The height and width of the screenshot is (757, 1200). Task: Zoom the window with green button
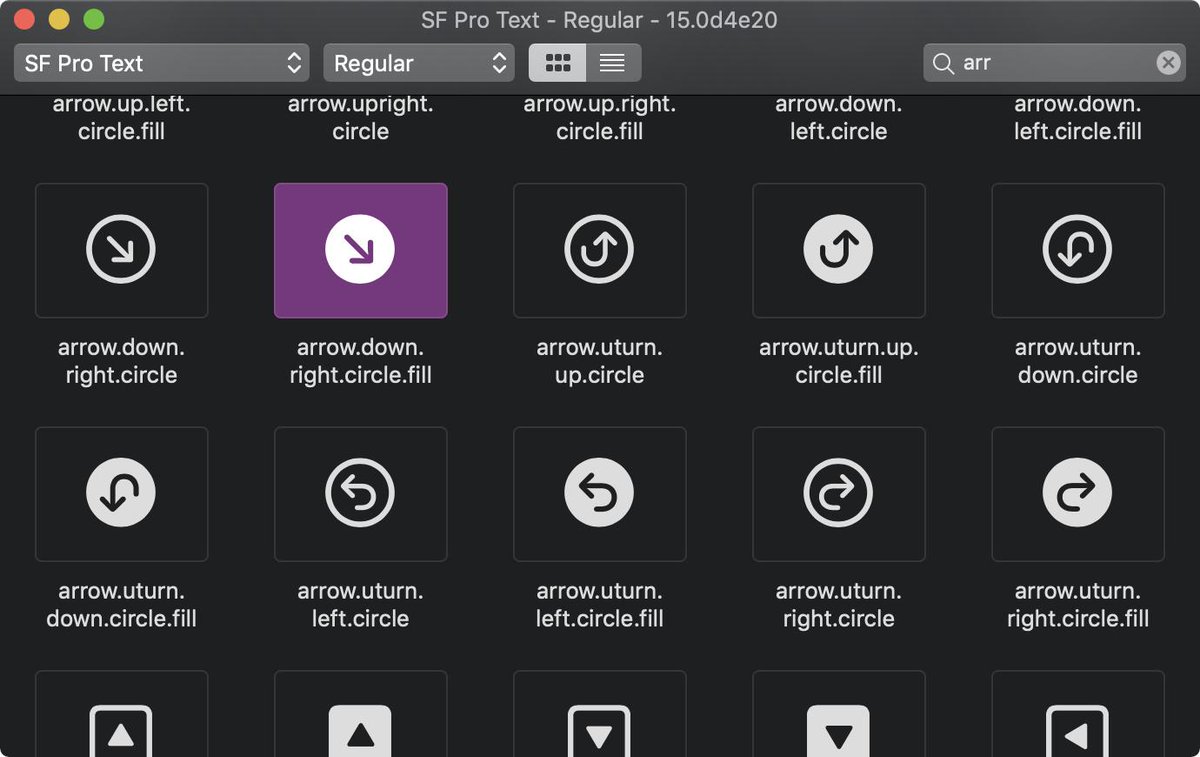[93, 19]
